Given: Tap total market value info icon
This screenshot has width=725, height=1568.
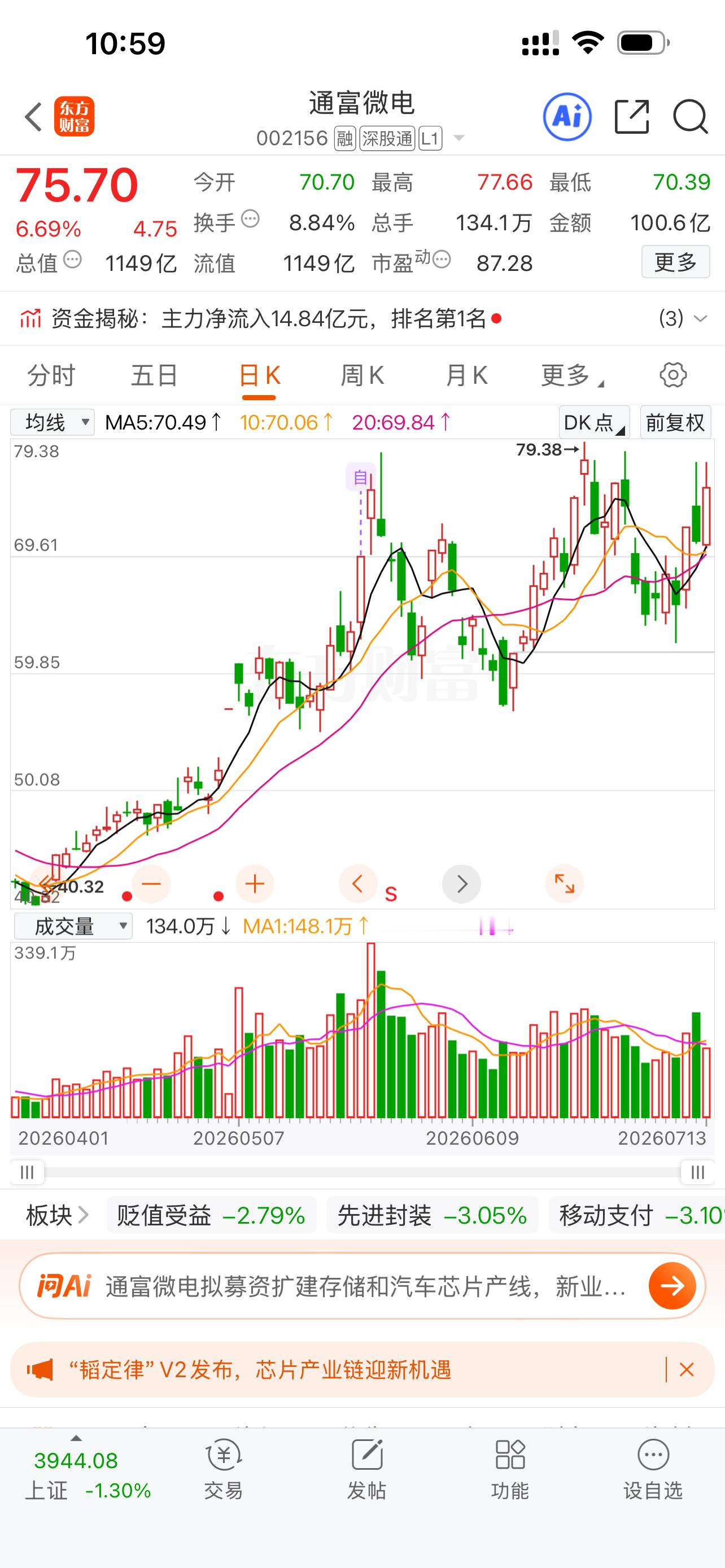Looking at the screenshot, I should tap(72, 260).
